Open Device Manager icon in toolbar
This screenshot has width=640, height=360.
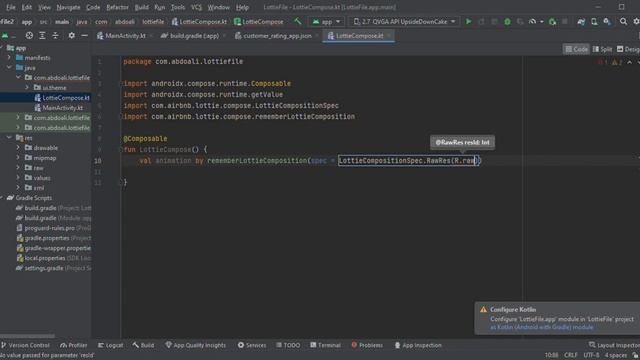pos(594,21)
